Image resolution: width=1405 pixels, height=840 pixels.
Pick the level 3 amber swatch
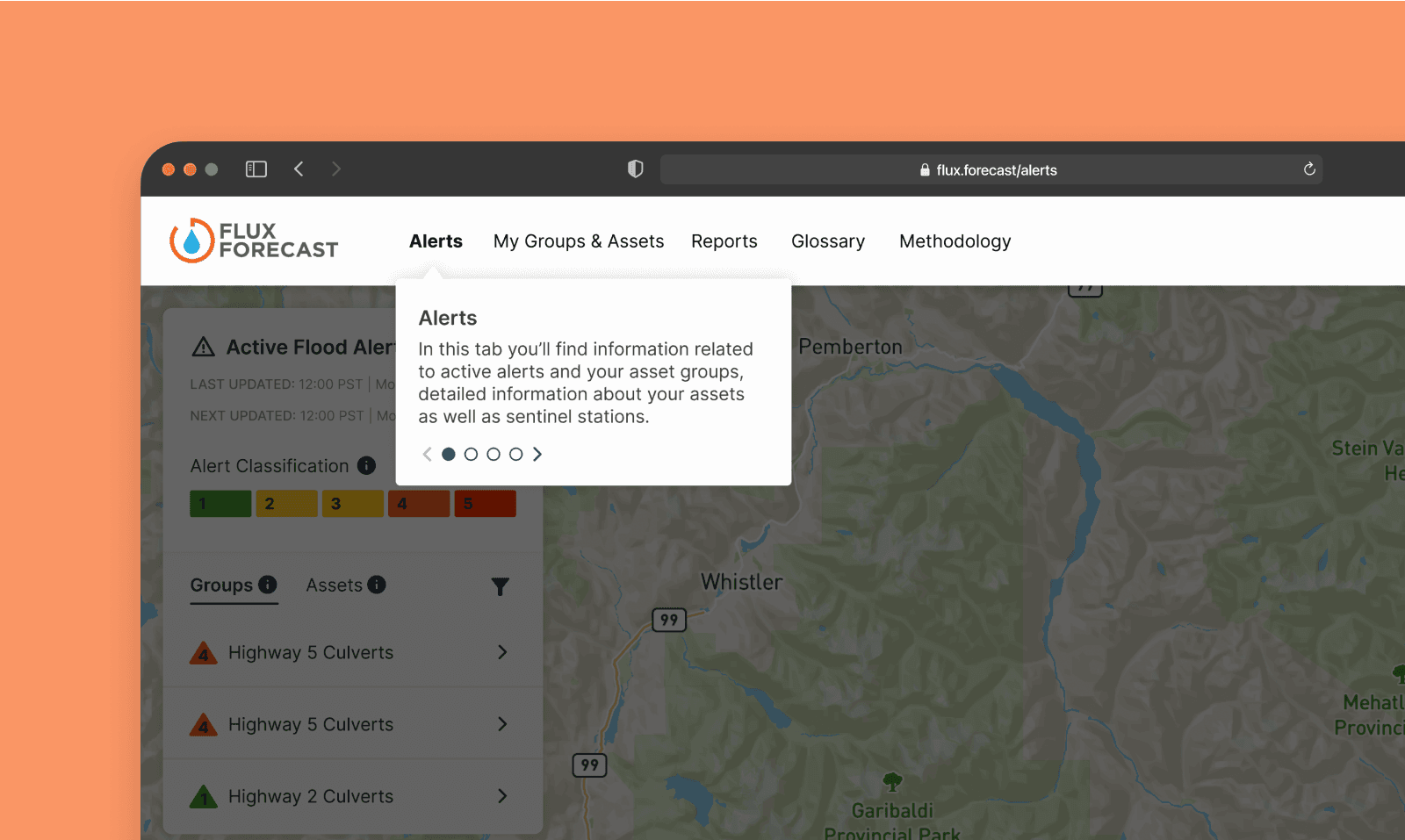pos(353,504)
